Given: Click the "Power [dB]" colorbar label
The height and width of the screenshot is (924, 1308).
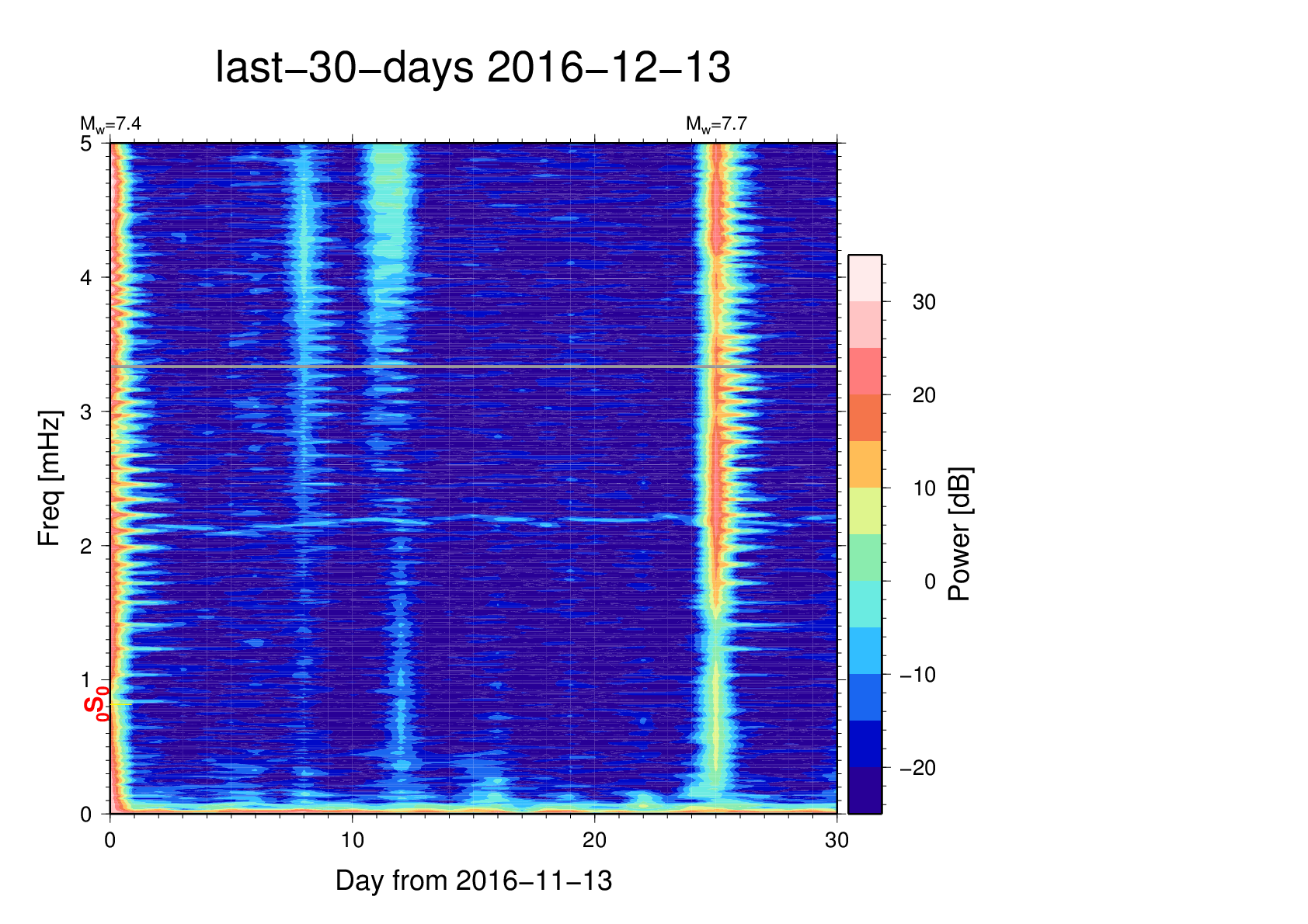Looking at the screenshot, I should (x=960, y=534).
